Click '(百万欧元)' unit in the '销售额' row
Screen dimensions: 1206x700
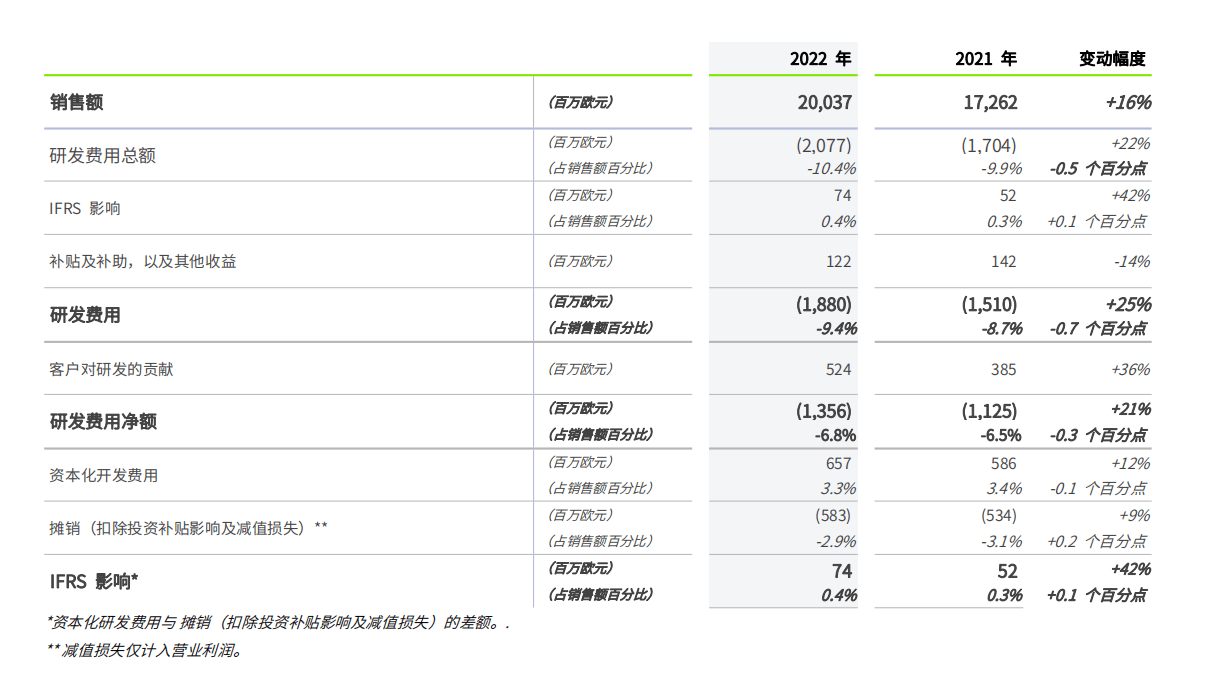click(580, 102)
